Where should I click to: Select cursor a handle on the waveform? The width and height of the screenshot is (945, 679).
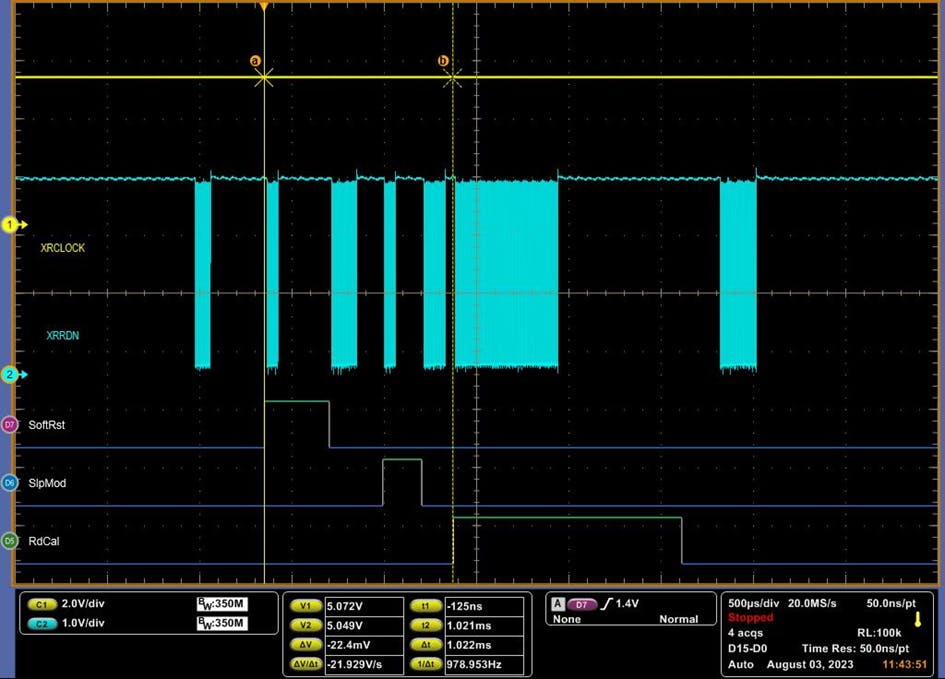pyautogui.click(x=256, y=62)
